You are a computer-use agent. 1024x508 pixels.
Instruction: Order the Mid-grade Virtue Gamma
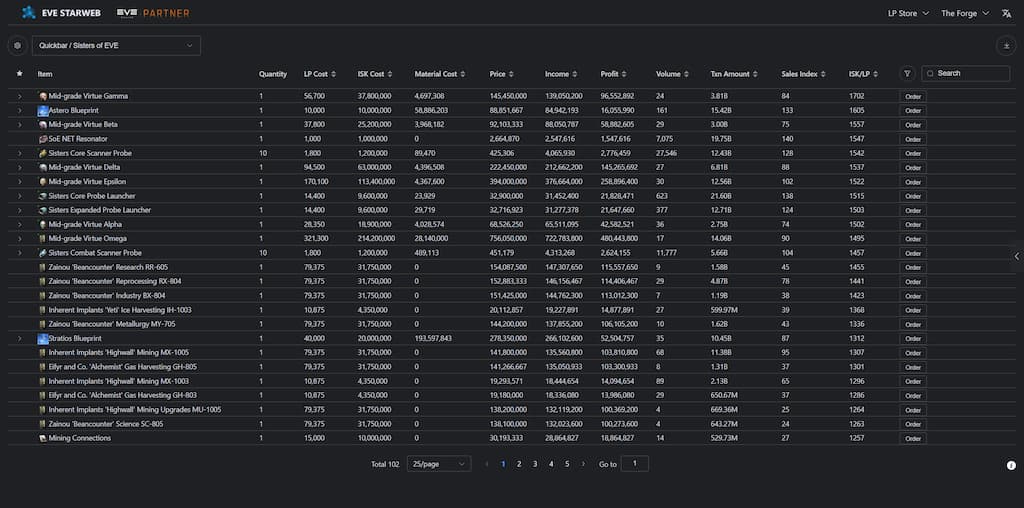[912, 97]
